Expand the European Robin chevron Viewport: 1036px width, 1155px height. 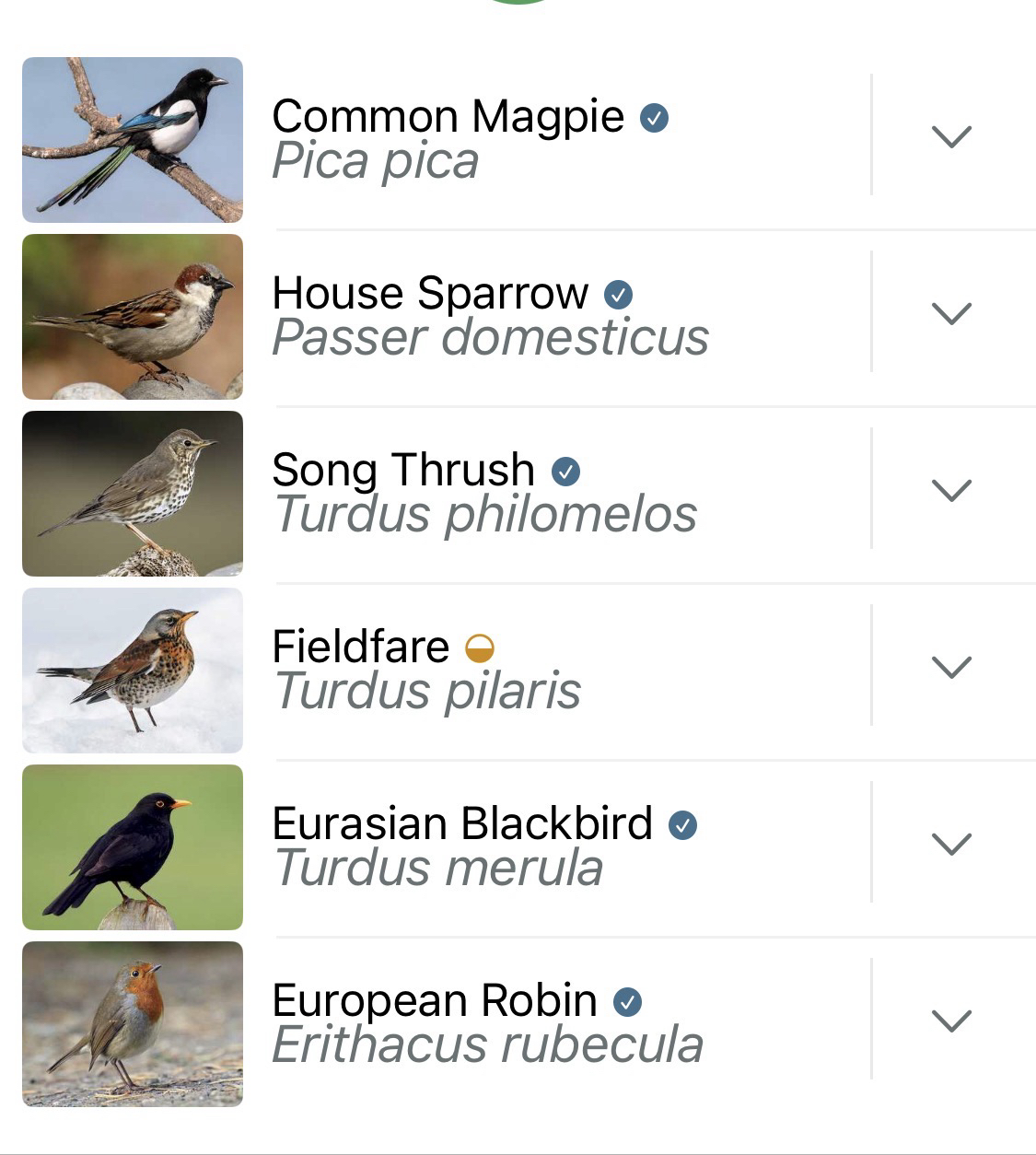(x=951, y=1021)
